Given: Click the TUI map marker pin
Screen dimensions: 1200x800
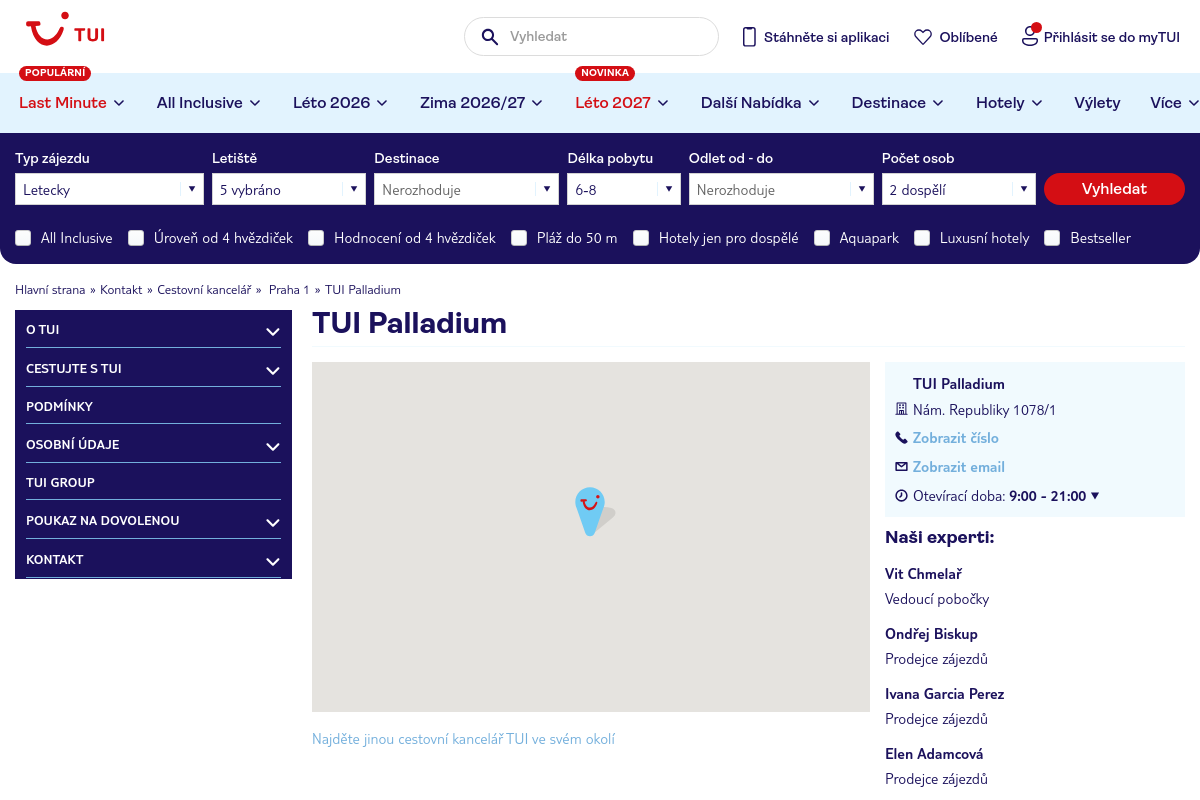Looking at the screenshot, I should 590,511.
